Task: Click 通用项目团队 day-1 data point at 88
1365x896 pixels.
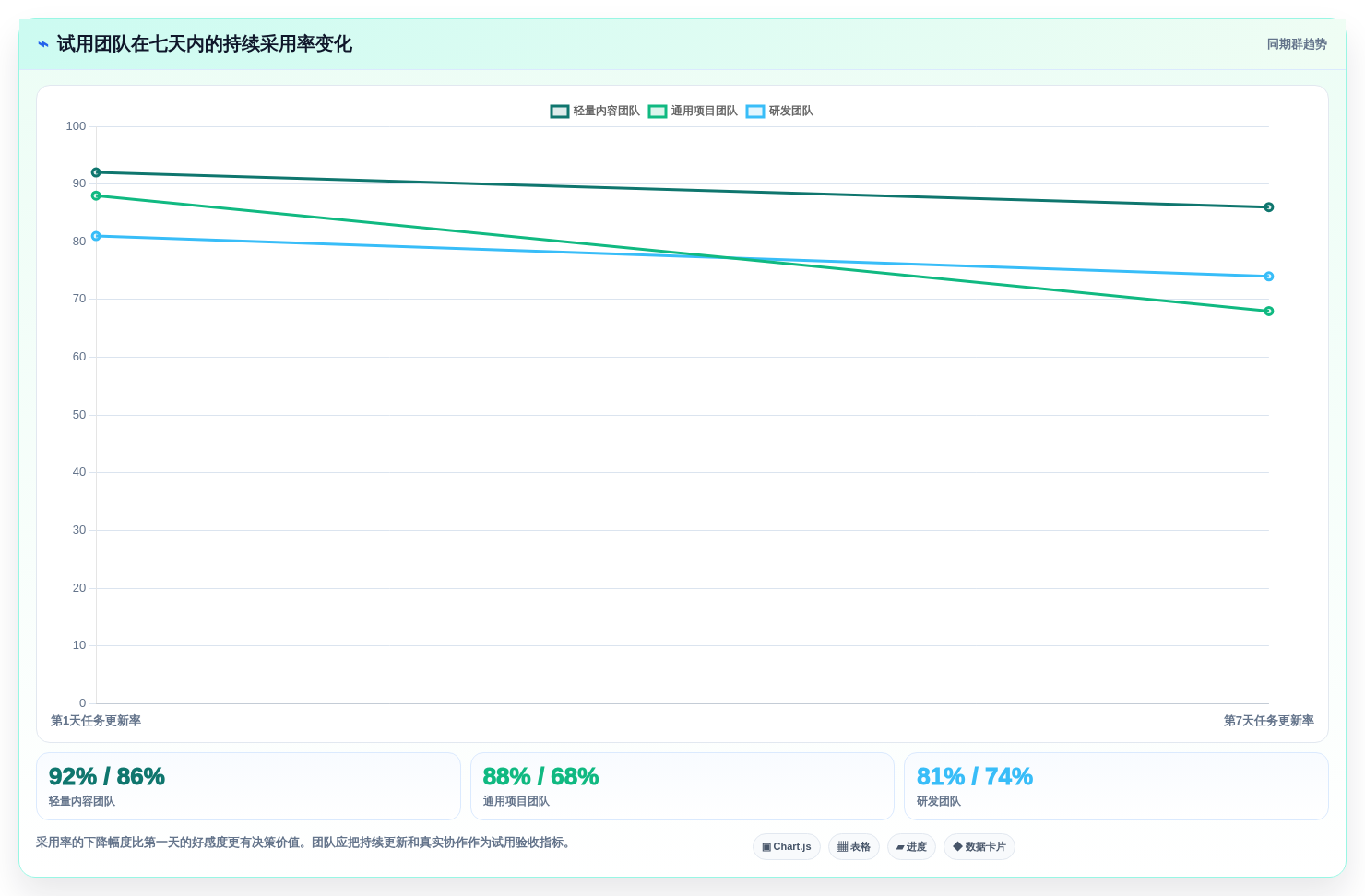Action: click(96, 195)
